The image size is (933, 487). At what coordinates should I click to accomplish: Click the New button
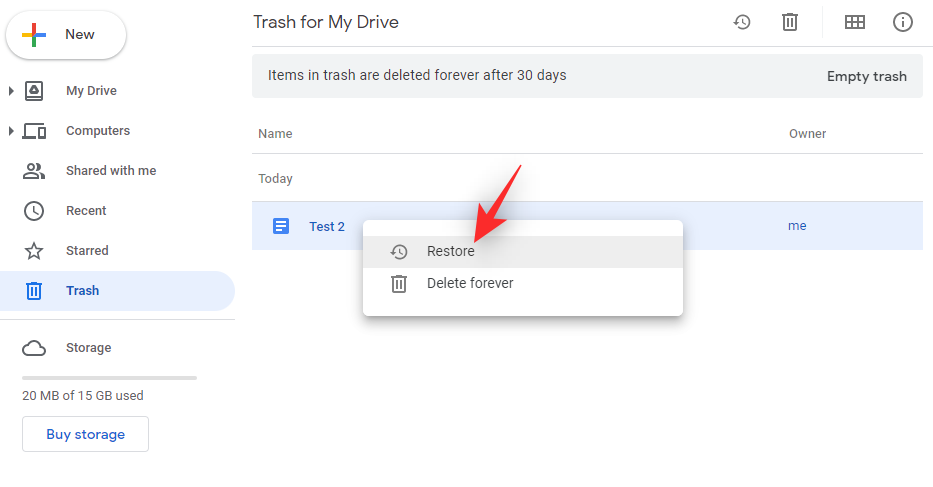pos(65,35)
